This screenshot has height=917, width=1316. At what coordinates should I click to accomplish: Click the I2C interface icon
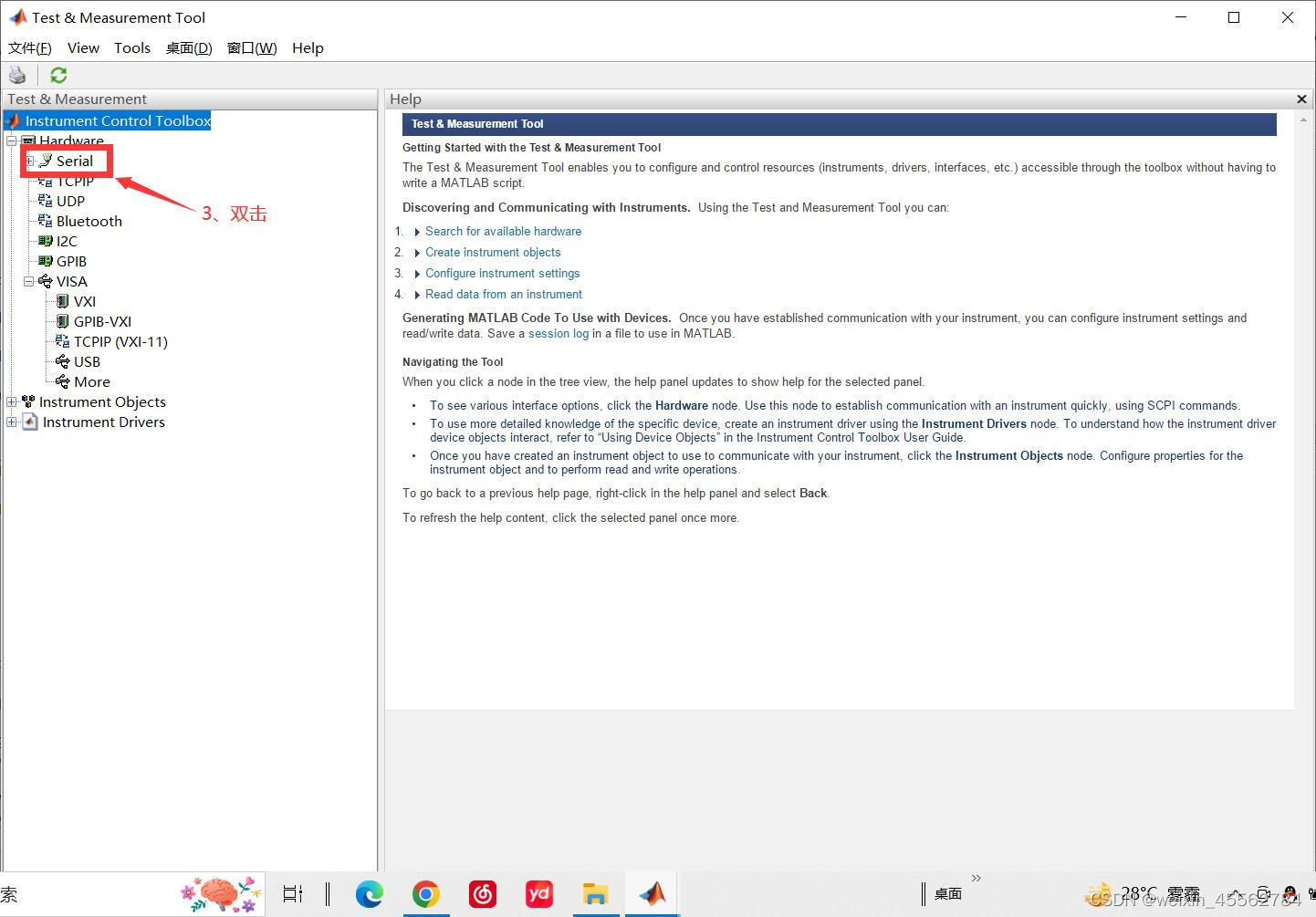click(46, 241)
